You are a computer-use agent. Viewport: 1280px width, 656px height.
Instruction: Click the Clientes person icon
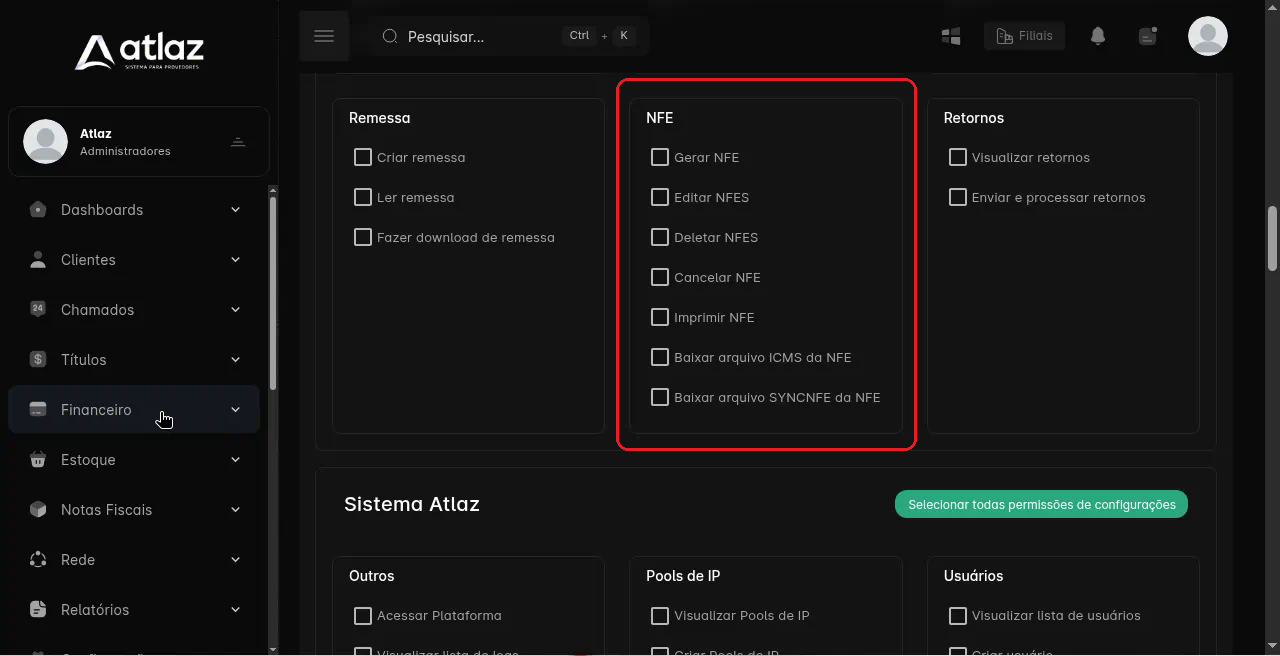(x=38, y=259)
